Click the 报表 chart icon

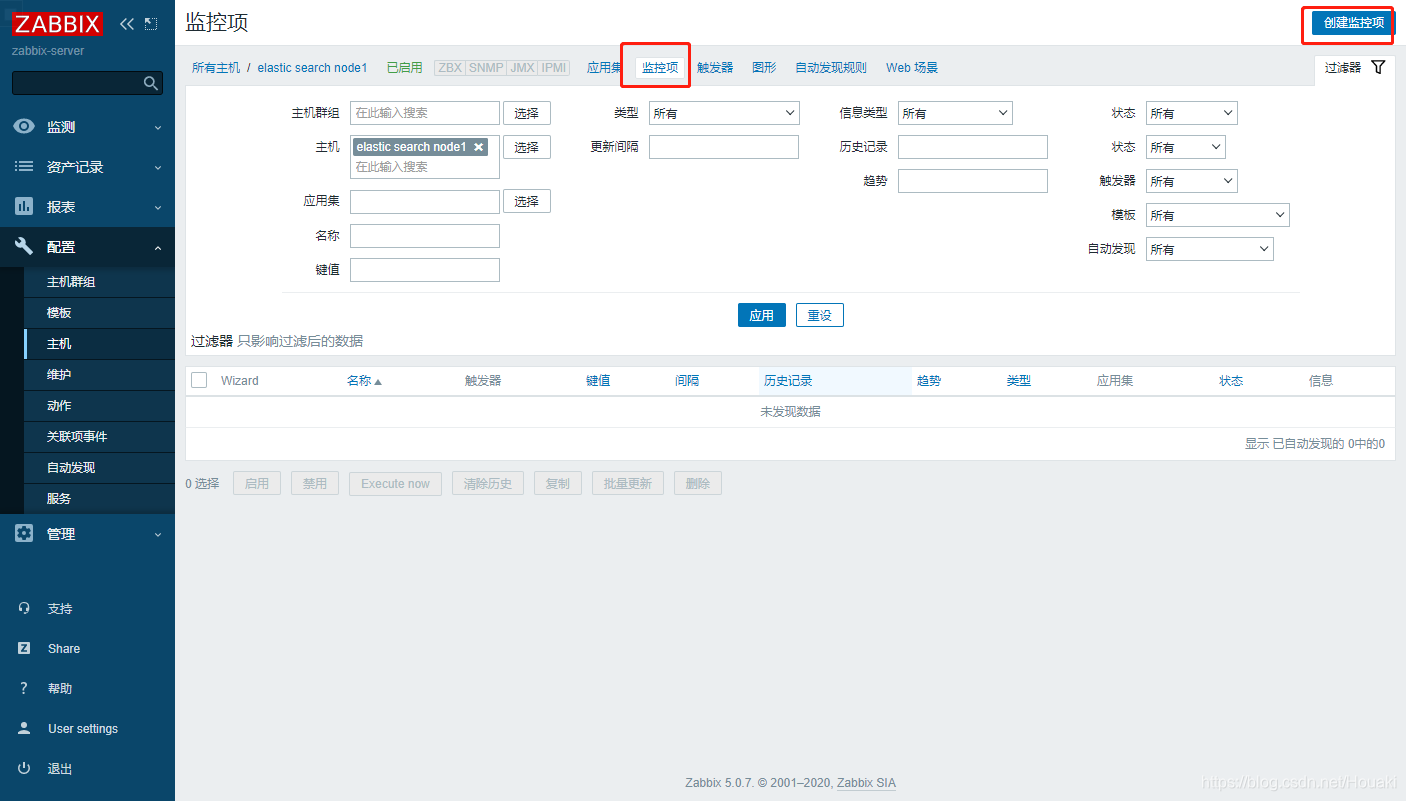pos(24,207)
